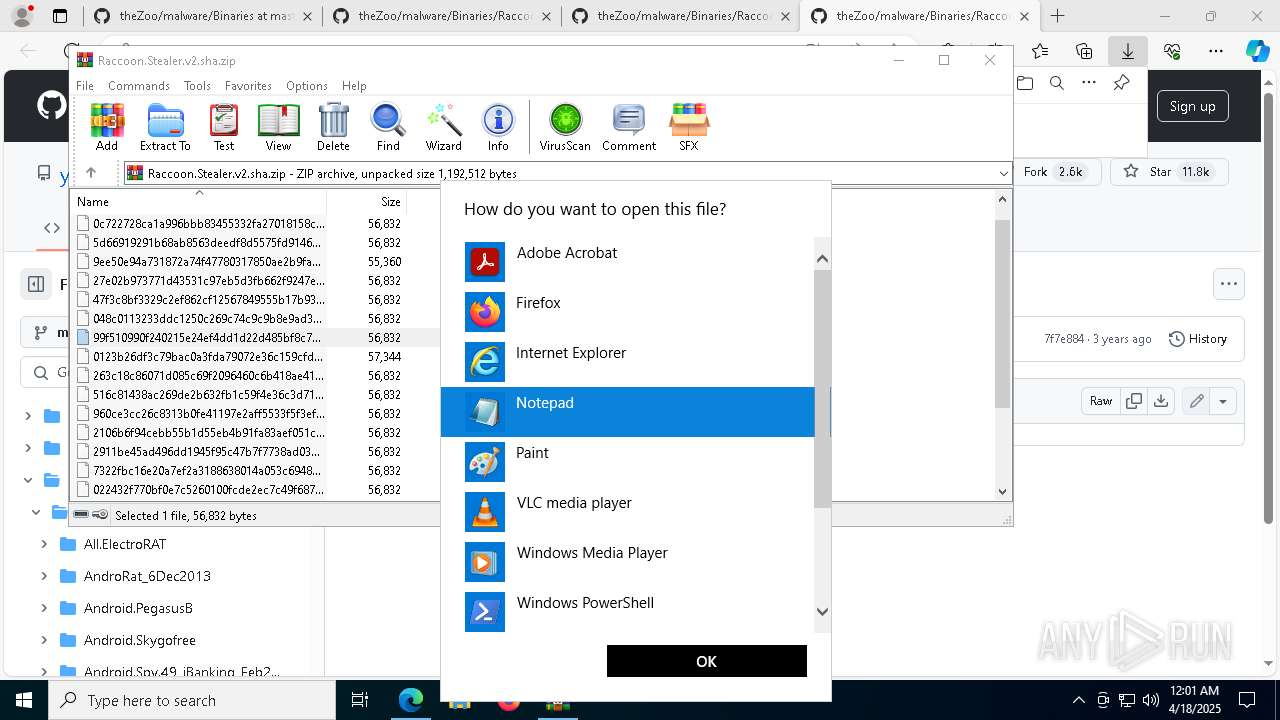The image size is (1280, 720).
Task: Click the Windows Start button
Action: coord(24,700)
